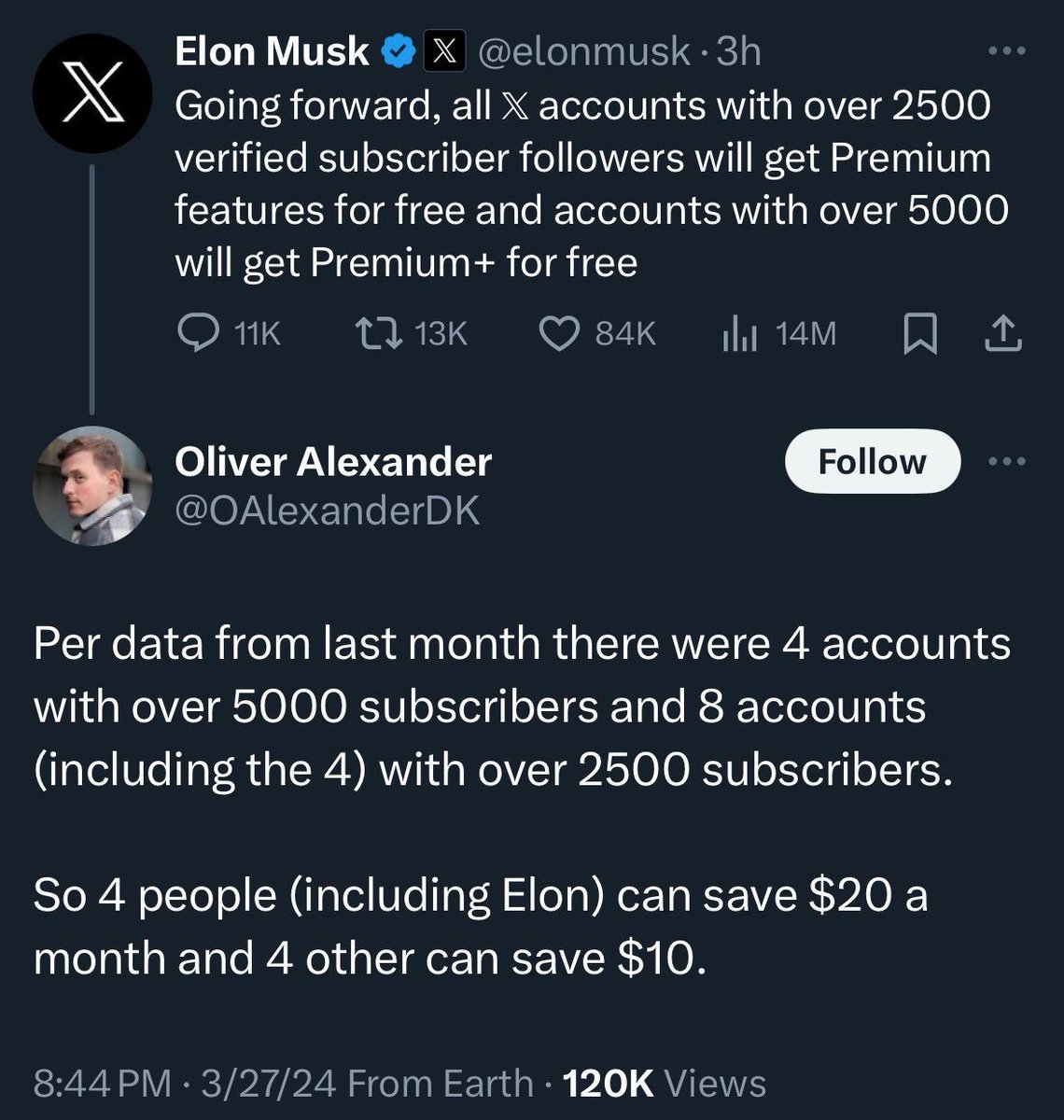Open Oliver Alexander's profile photo
1064x1120 pixels.
[x=91, y=485]
